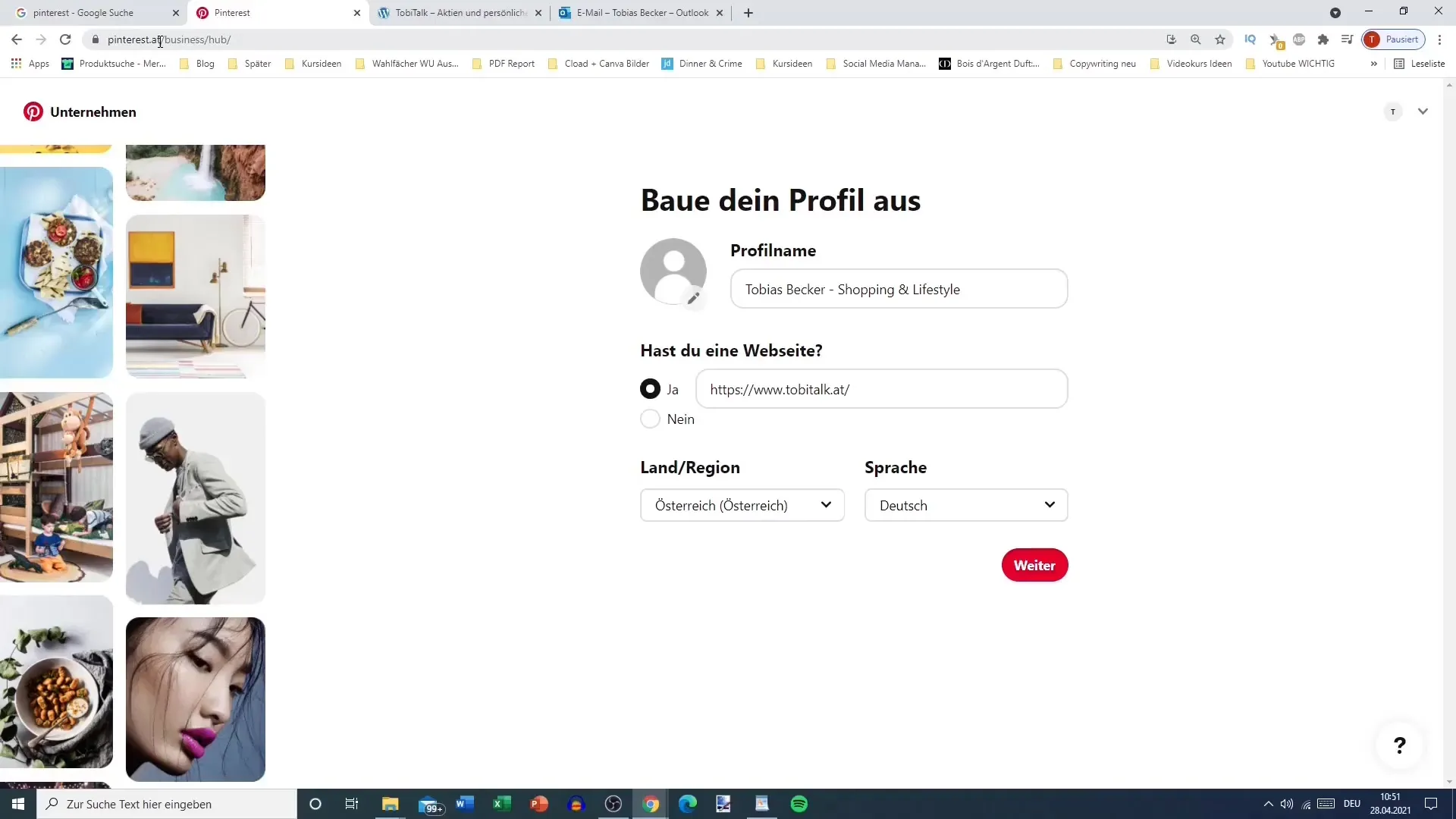1456x819 pixels.
Task: Open the browser tab for TobiTalk
Action: point(460,12)
